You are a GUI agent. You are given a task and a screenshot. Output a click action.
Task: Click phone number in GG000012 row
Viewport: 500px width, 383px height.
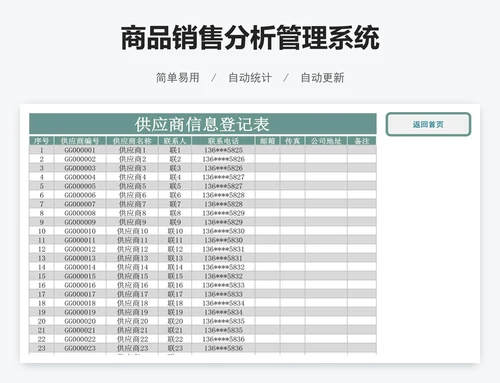[223, 249]
